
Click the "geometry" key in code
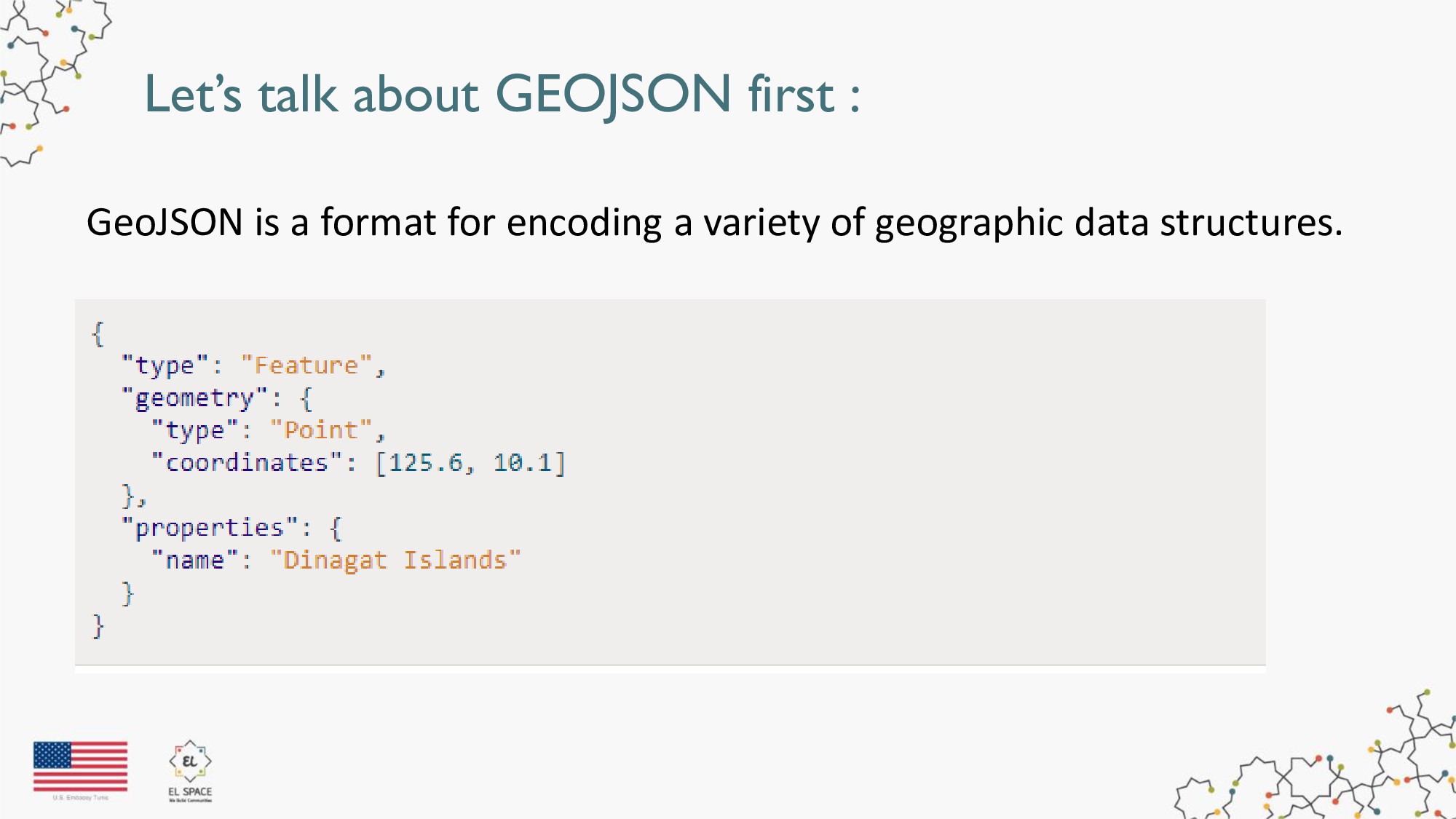[x=195, y=398]
